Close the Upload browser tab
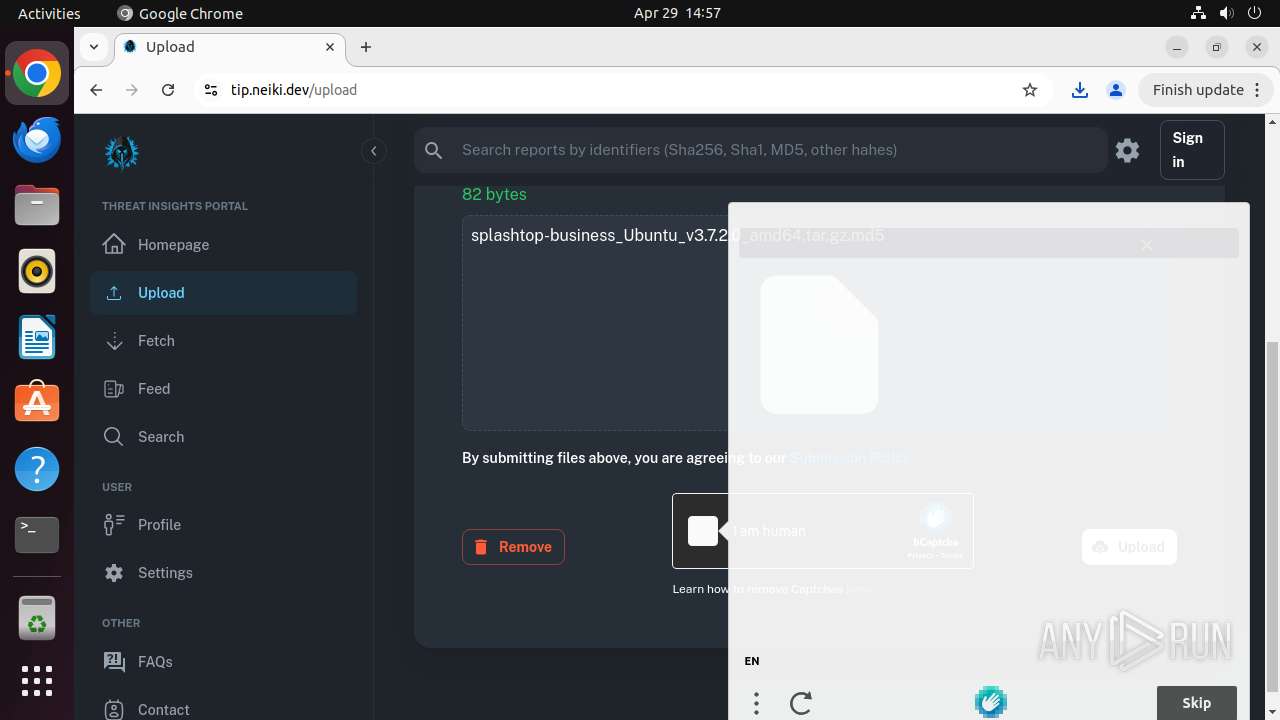The height and width of the screenshot is (720, 1280). [330, 47]
